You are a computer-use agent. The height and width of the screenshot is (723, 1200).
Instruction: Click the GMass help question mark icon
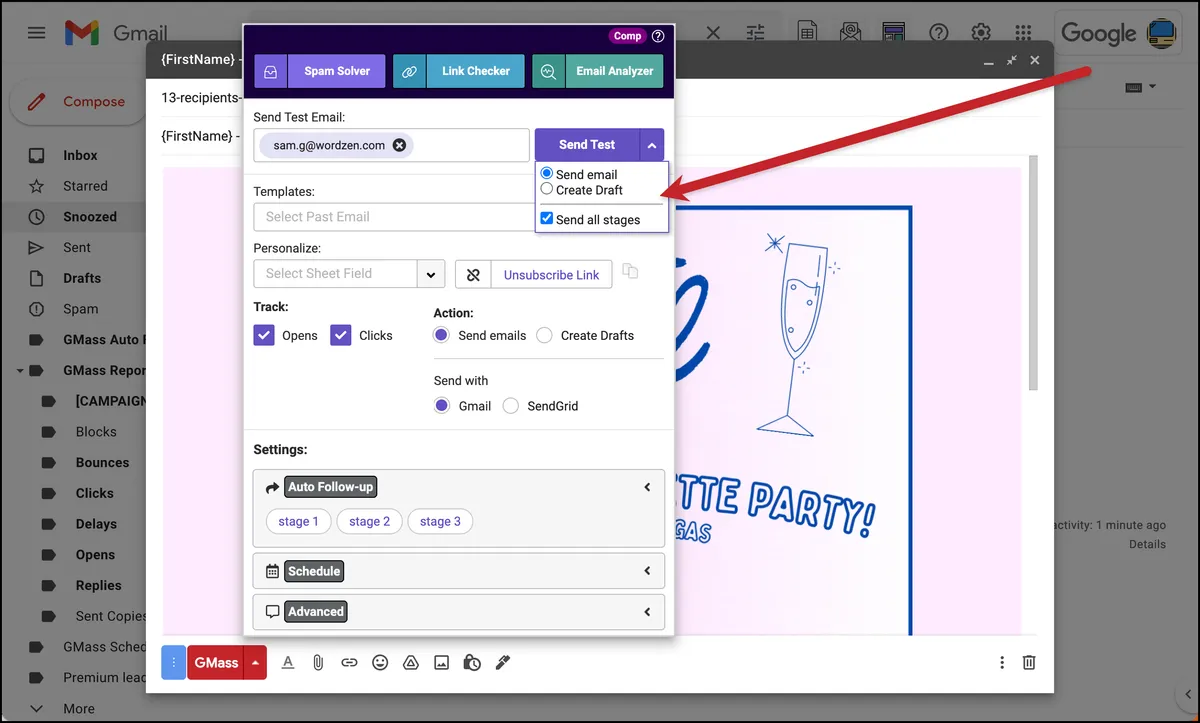pyautogui.click(x=658, y=36)
